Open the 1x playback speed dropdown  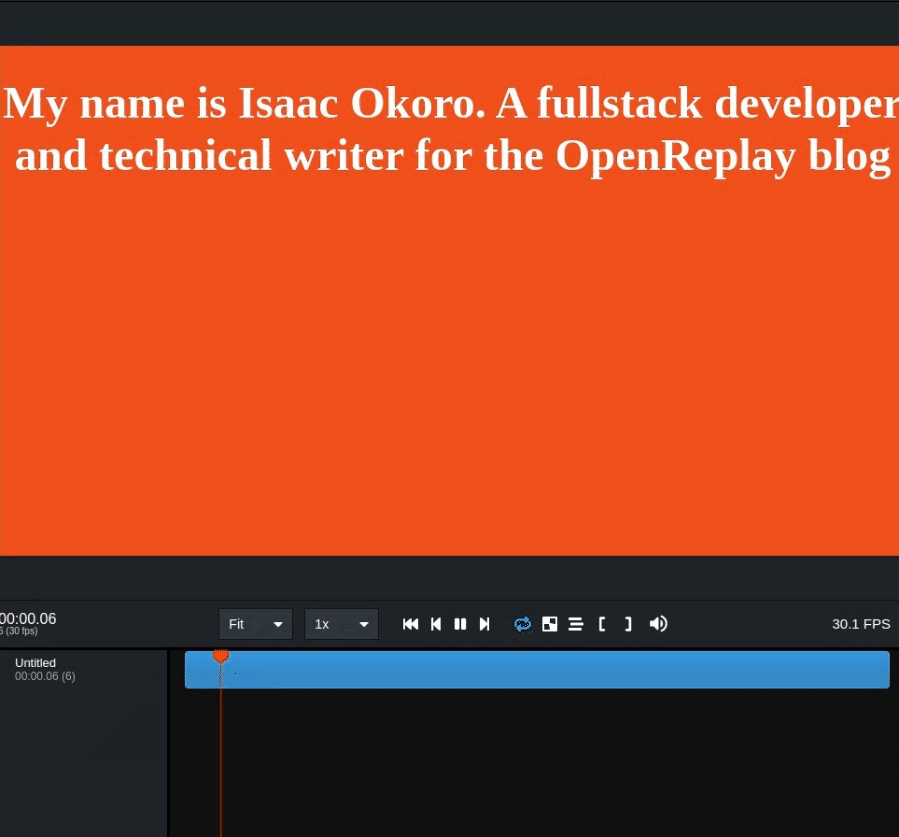tap(341, 624)
